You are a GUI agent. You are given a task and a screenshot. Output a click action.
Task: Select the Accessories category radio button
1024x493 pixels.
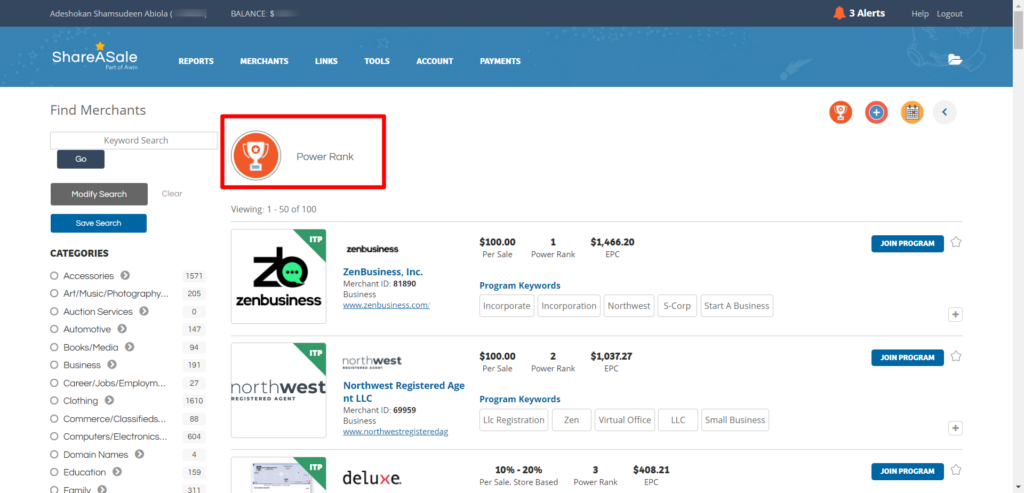click(x=55, y=276)
